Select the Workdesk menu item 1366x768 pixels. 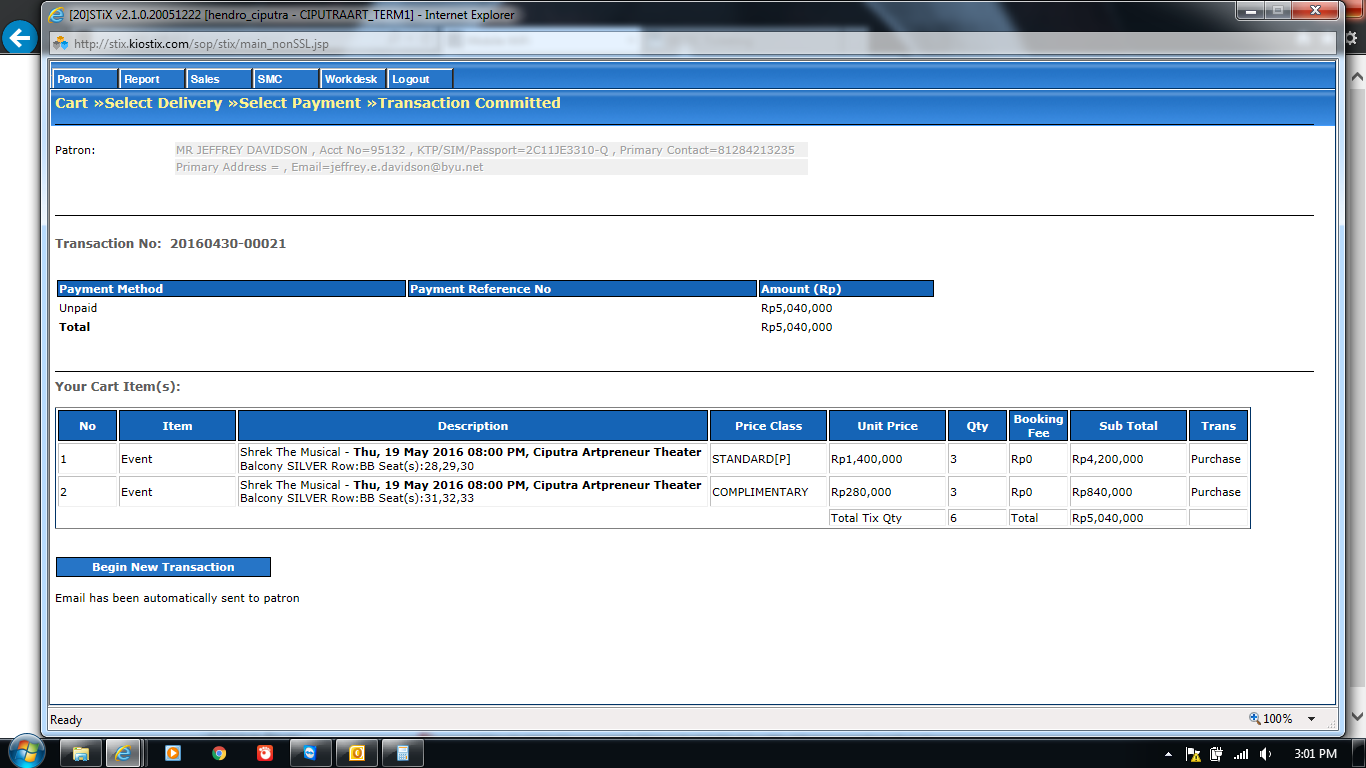352,79
